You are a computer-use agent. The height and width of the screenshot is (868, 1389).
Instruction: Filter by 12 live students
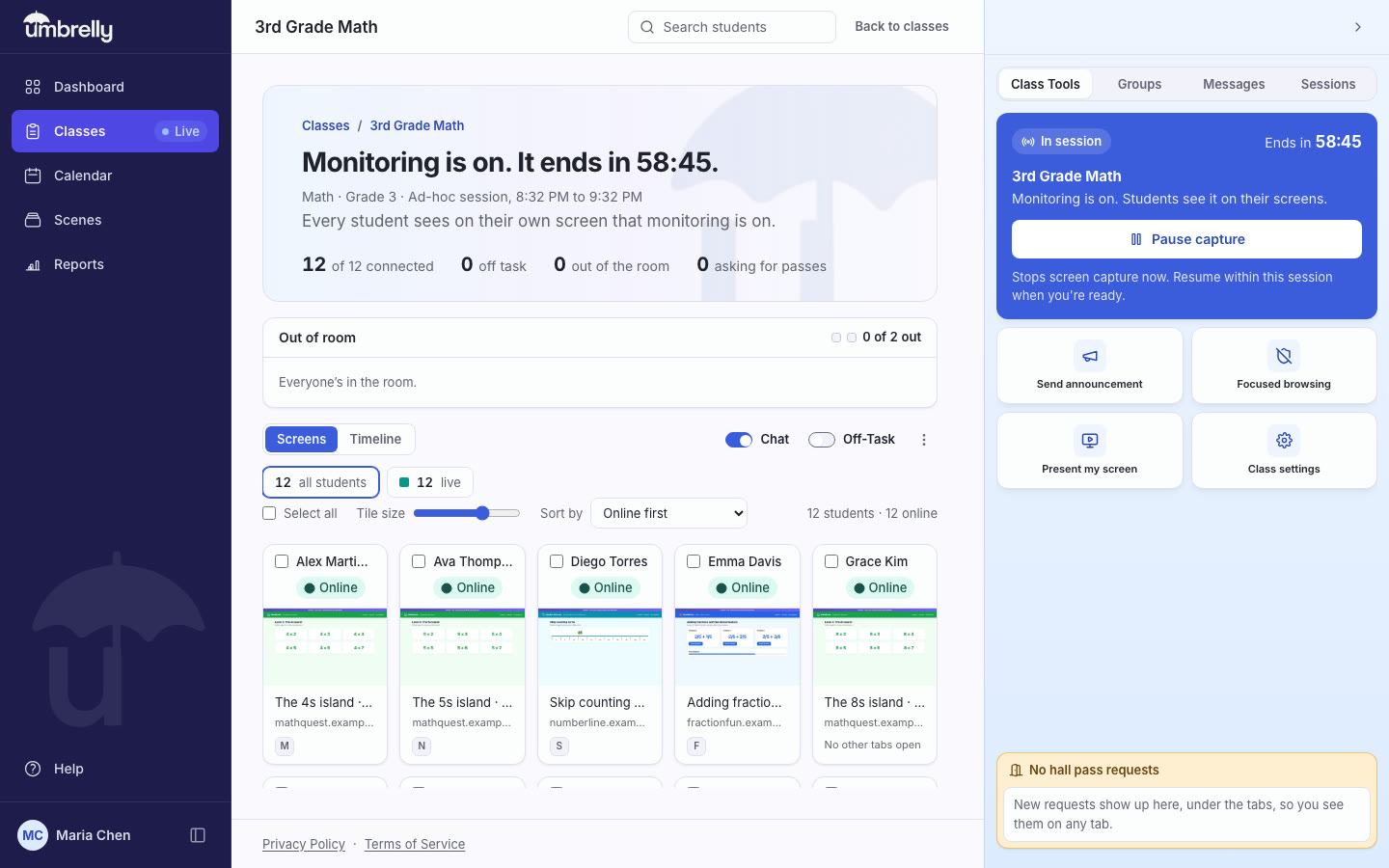coord(430,482)
